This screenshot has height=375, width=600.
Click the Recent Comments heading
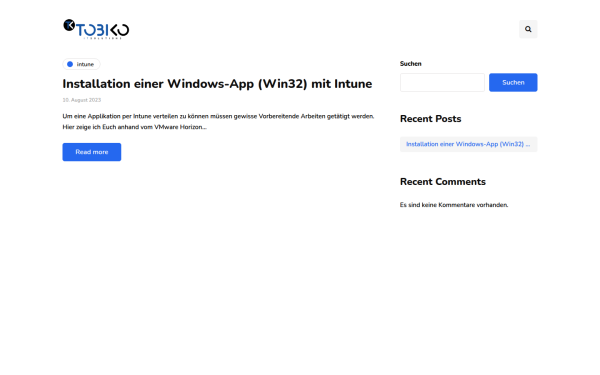[443, 182]
